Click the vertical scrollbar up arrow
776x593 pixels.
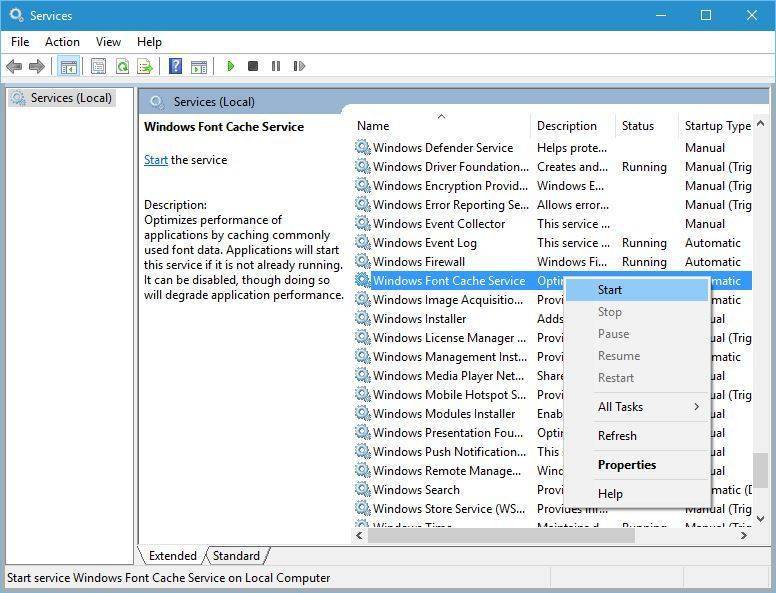[x=761, y=123]
